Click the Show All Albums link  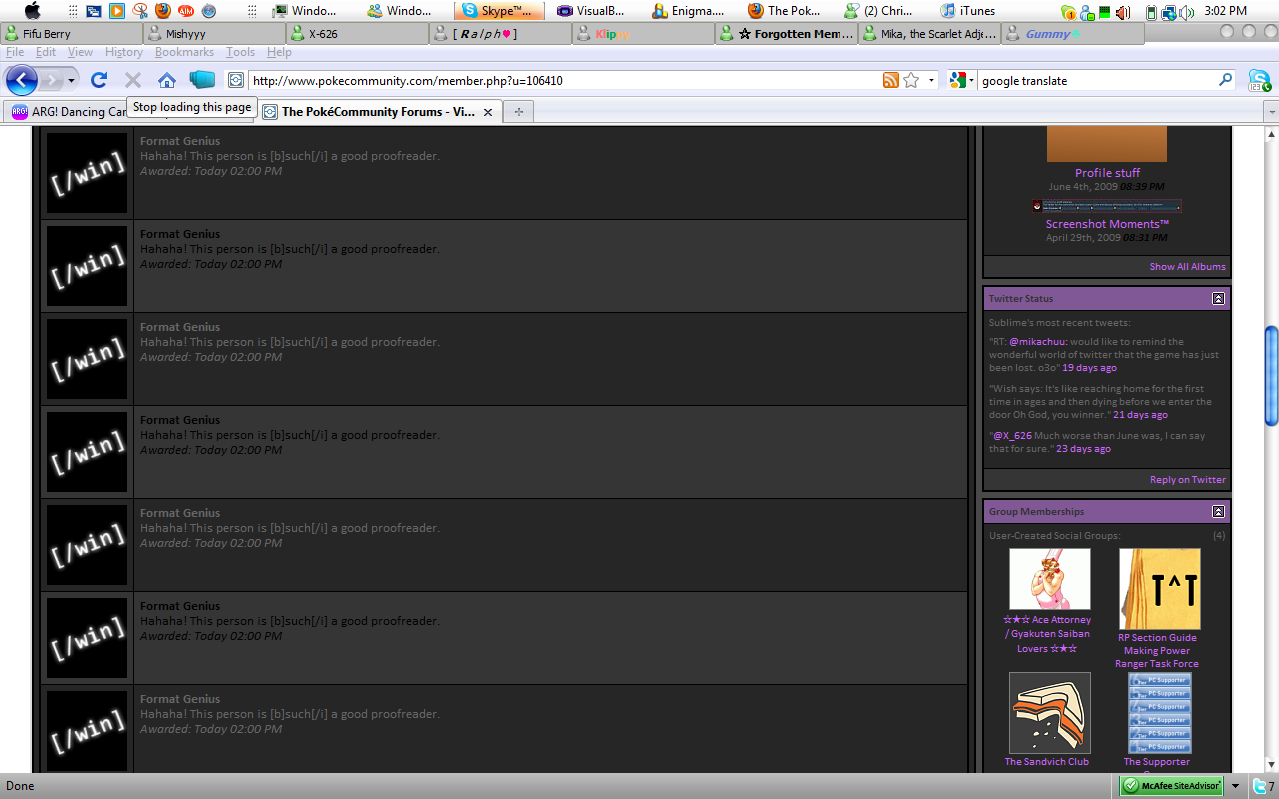coord(1187,267)
